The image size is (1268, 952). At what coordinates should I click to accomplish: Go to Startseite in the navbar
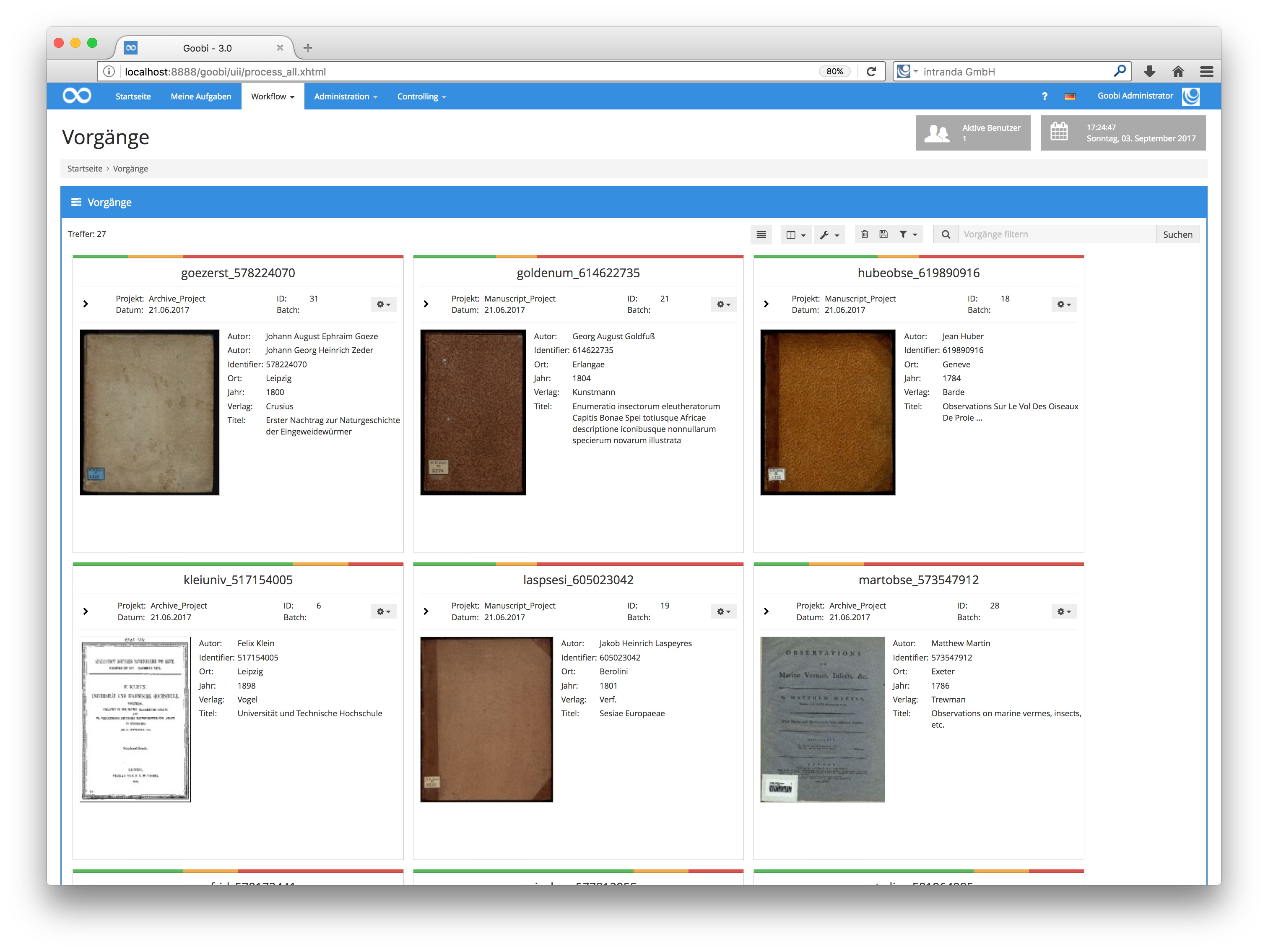(x=133, y=96)
